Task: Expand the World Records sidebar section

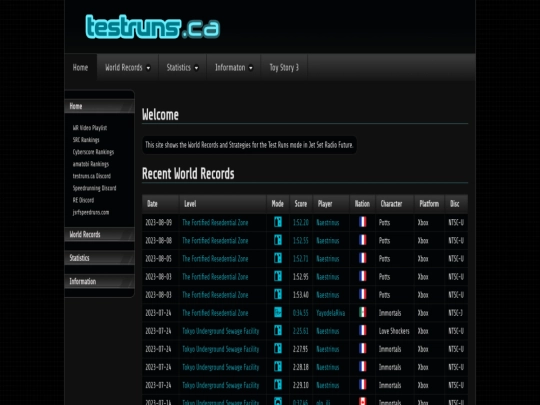Action: [x=99, y=235]
